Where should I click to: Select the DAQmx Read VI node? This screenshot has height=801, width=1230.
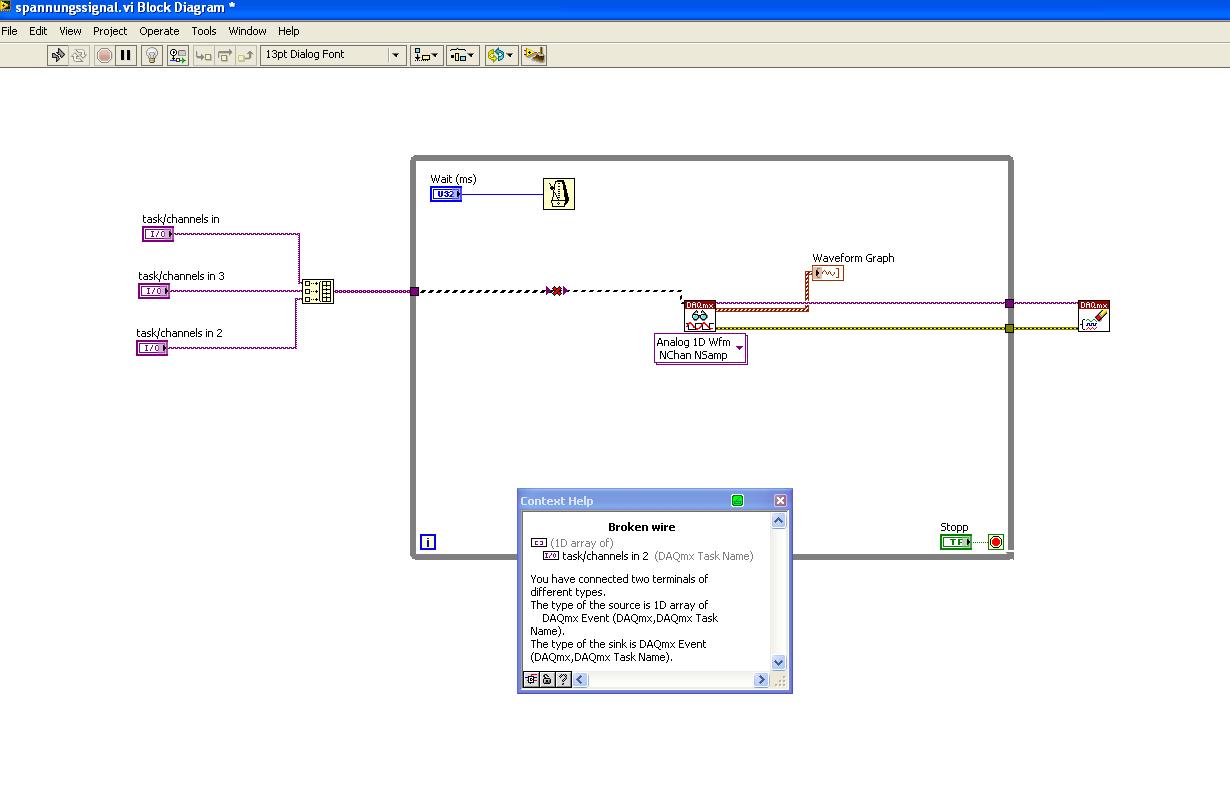(700, 316)
